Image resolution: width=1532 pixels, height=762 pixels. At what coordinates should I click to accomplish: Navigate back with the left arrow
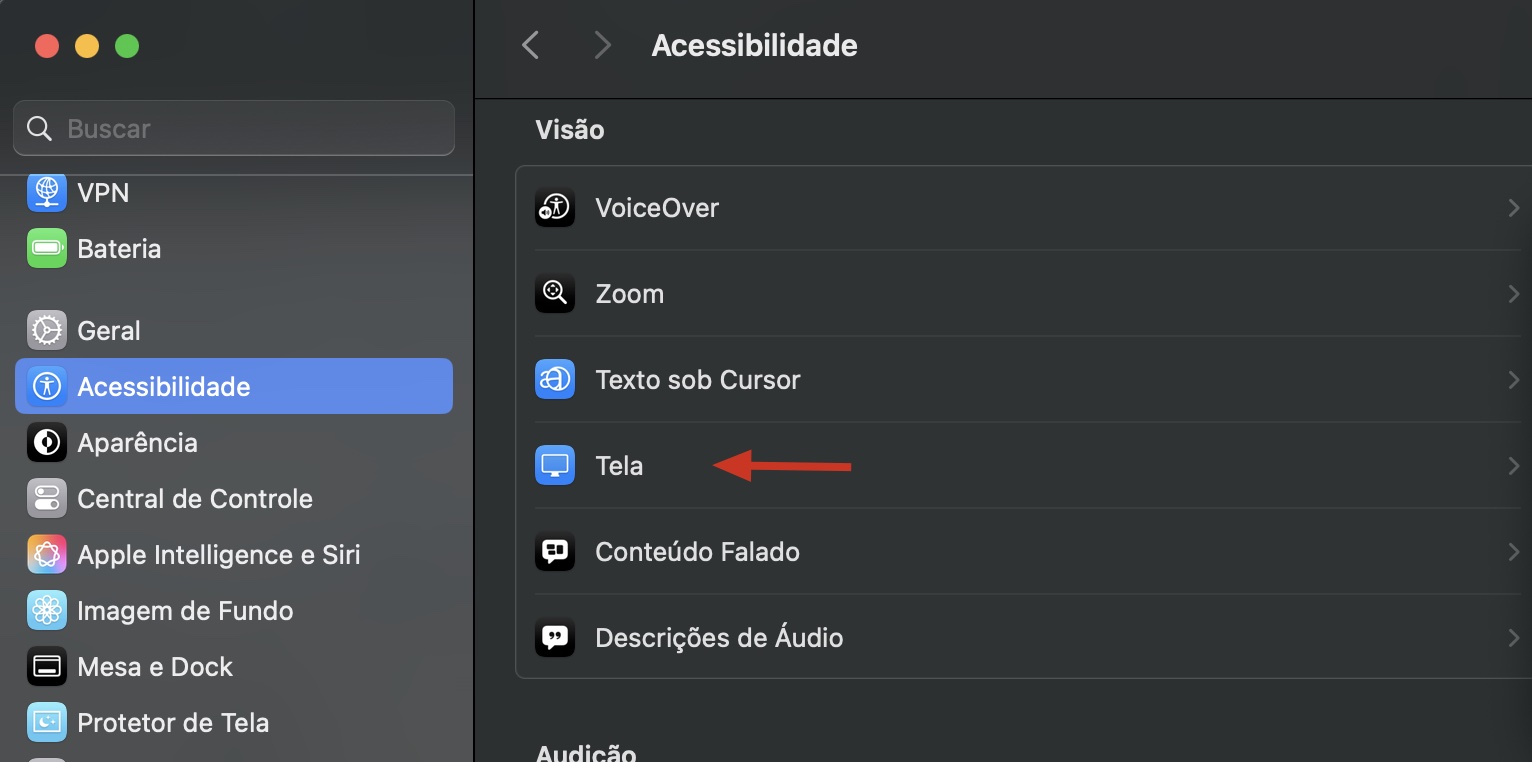coord(530,45)
